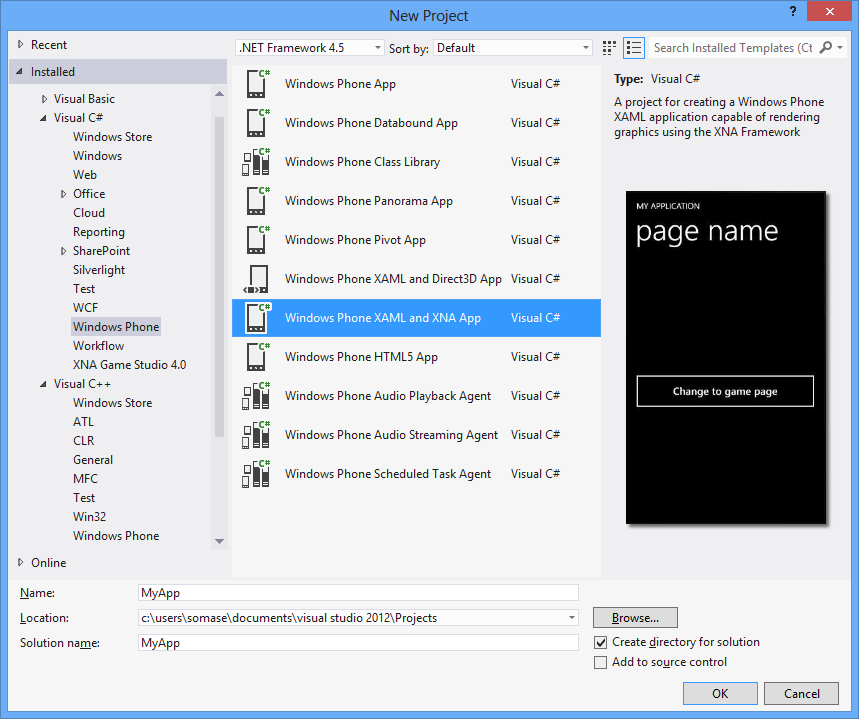Screen dimensions: 859x719
Task: Select the Workflow category
Action: [x=99, y=346]
